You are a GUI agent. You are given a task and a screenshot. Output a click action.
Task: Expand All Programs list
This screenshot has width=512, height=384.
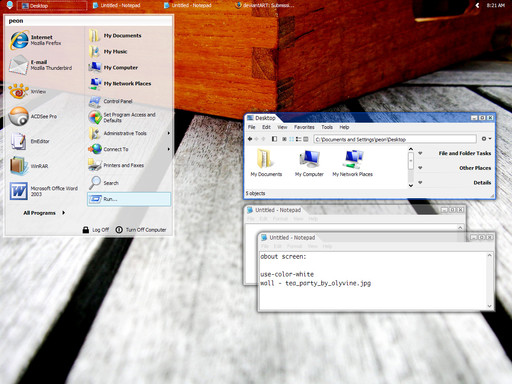click(x=44, y=213)
